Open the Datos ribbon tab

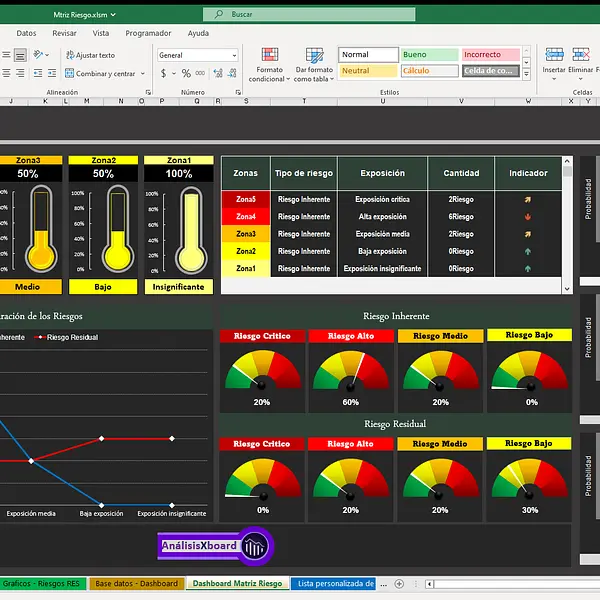[x=26, y=33]
